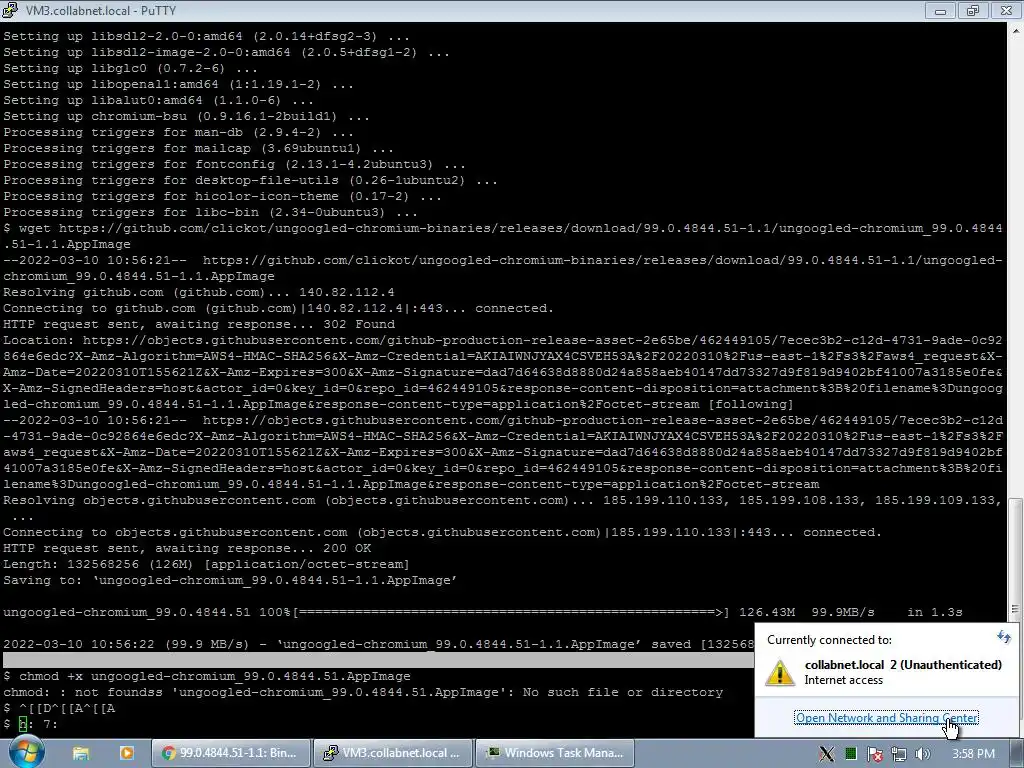The height and width of the screenshot is (768, 1024).
Task: Click the 'chmod: : not found' error line
Action: (x=362, y=692)
